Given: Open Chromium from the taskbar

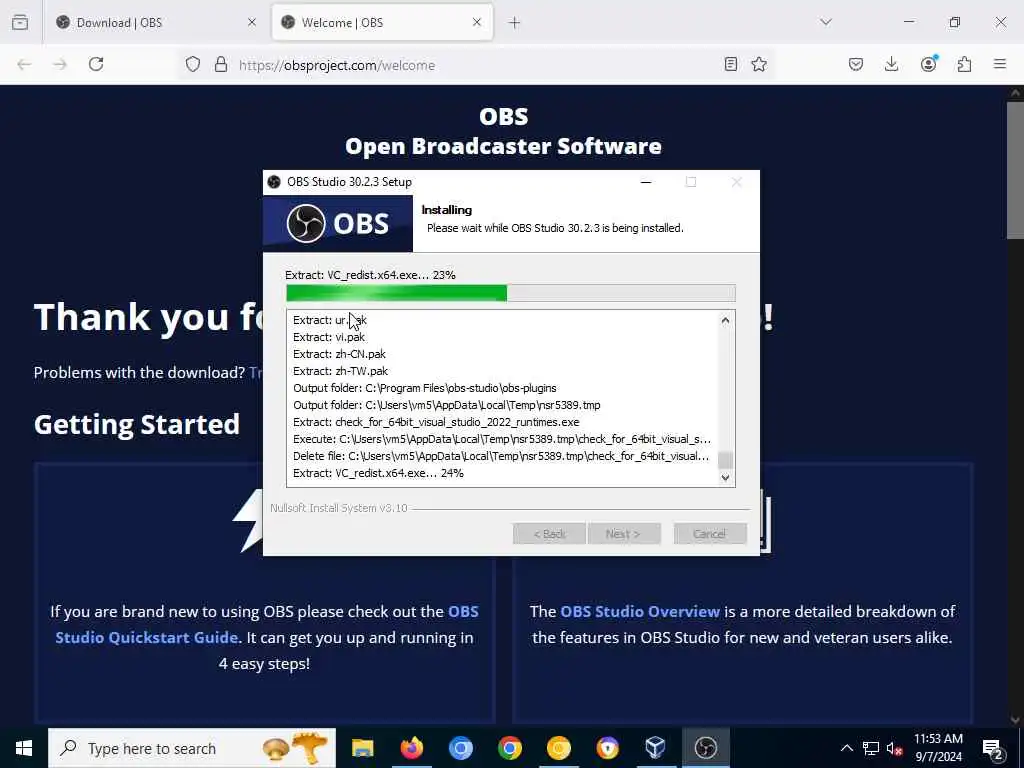Looking at the screenshot, I should [460, 748].
